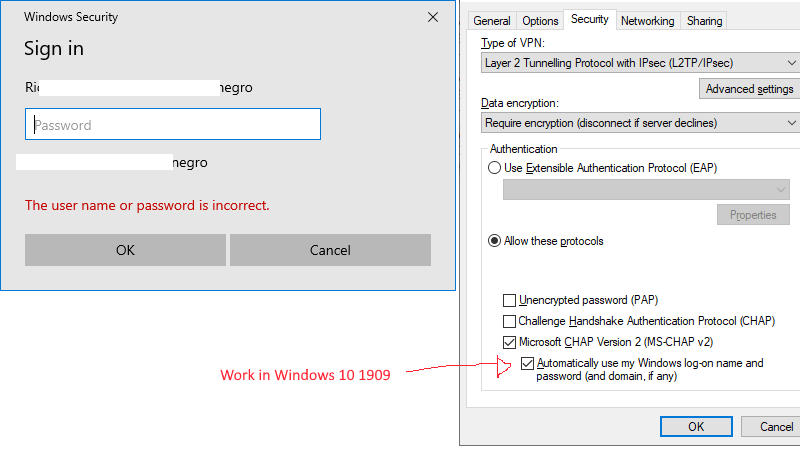Select Use Extensible Authentication Protocol radio

(x=494, y=168)
